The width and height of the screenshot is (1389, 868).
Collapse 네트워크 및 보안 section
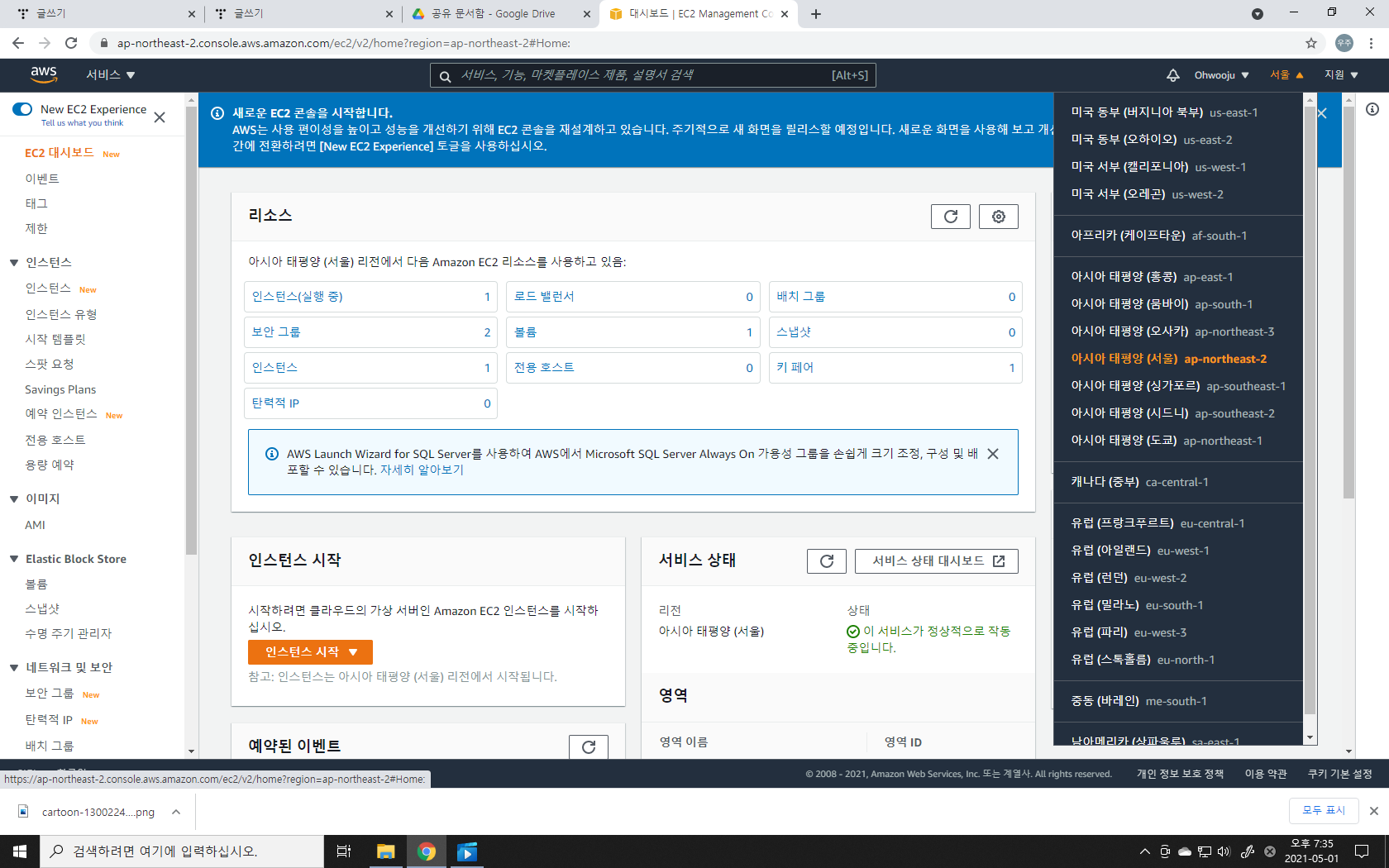click(14, 668)
